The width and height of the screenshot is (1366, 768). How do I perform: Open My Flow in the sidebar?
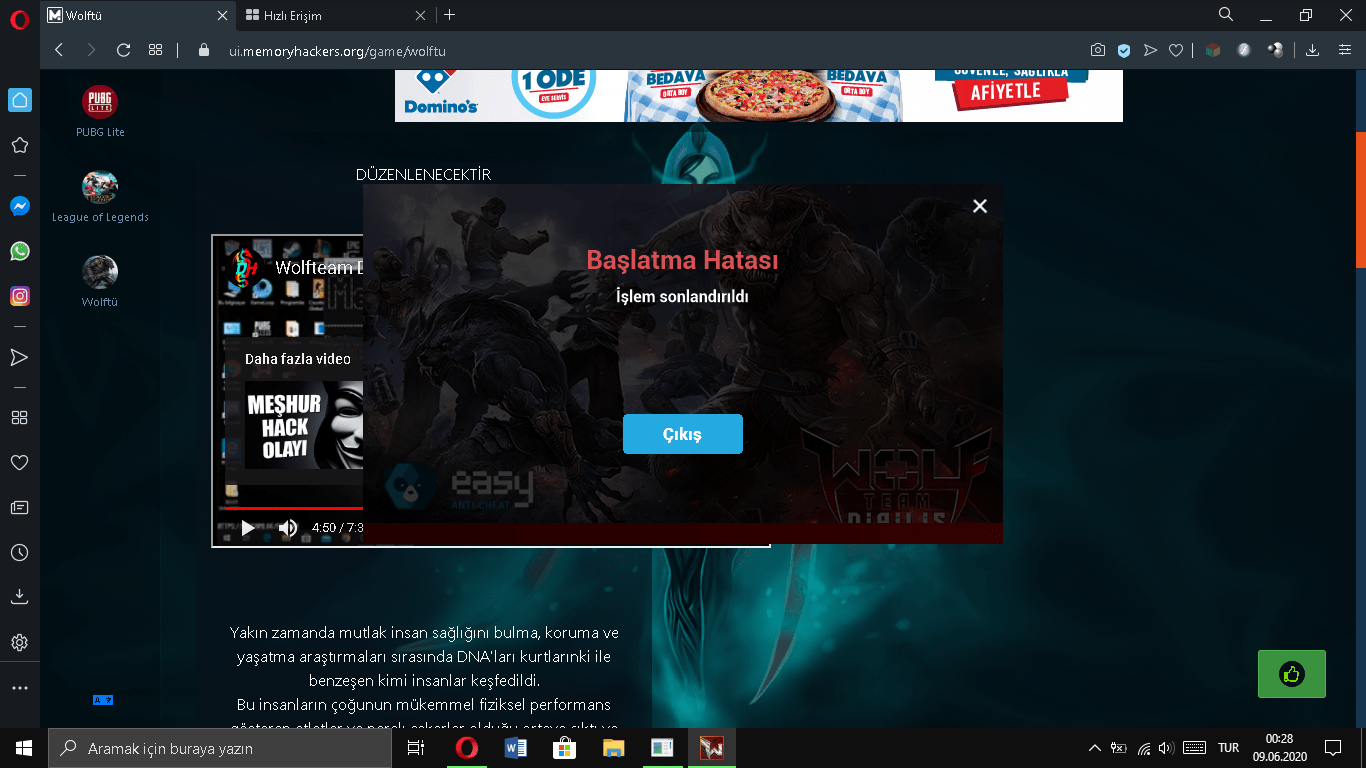(19, 357)
